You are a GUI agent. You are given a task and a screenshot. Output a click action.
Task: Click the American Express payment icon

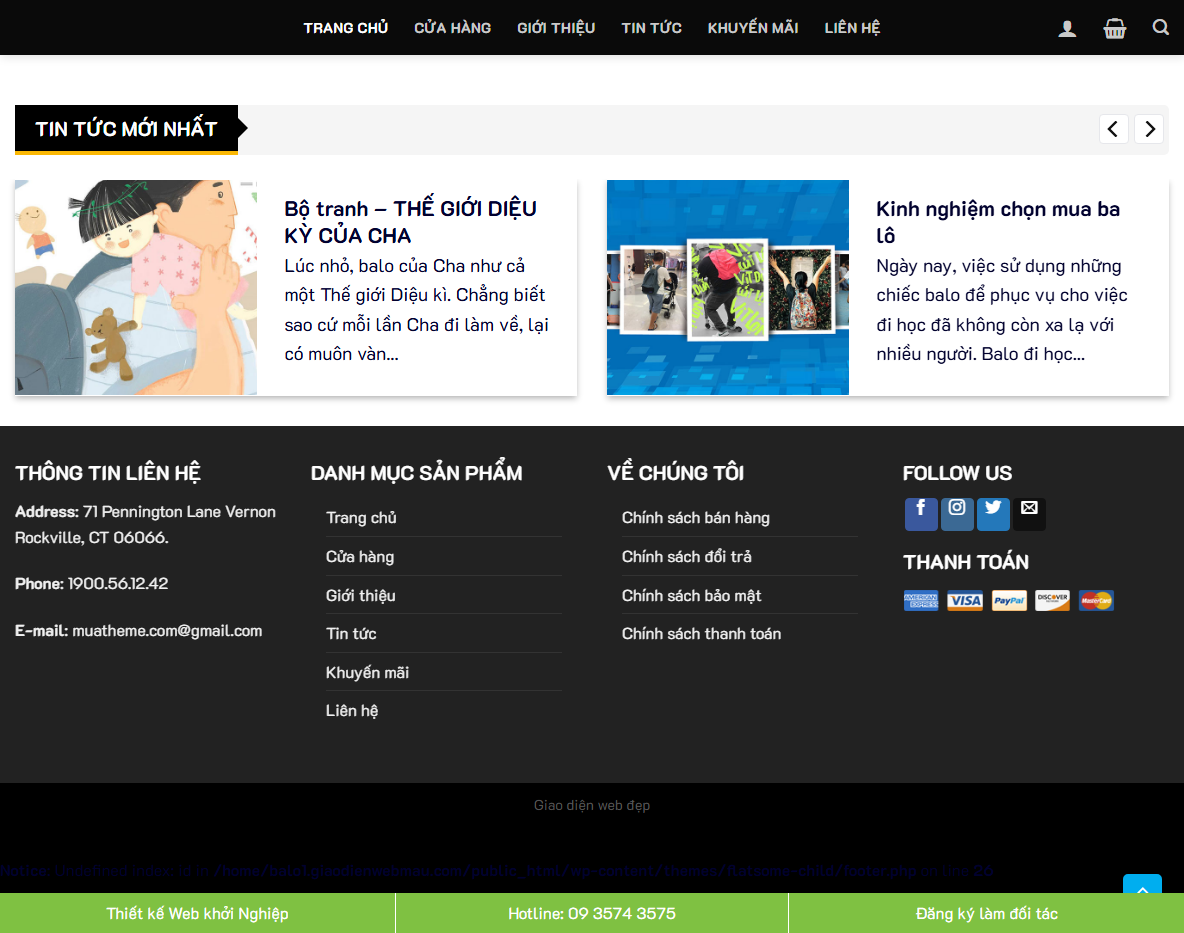click(x=920, y=600)
